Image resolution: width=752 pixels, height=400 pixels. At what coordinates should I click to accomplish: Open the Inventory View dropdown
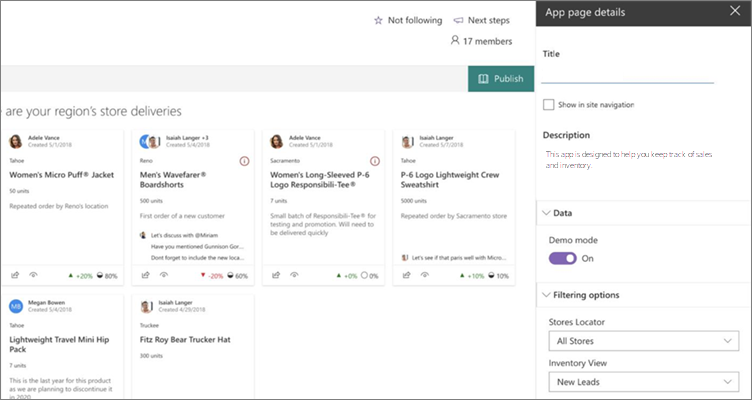[x=644, y=382]
